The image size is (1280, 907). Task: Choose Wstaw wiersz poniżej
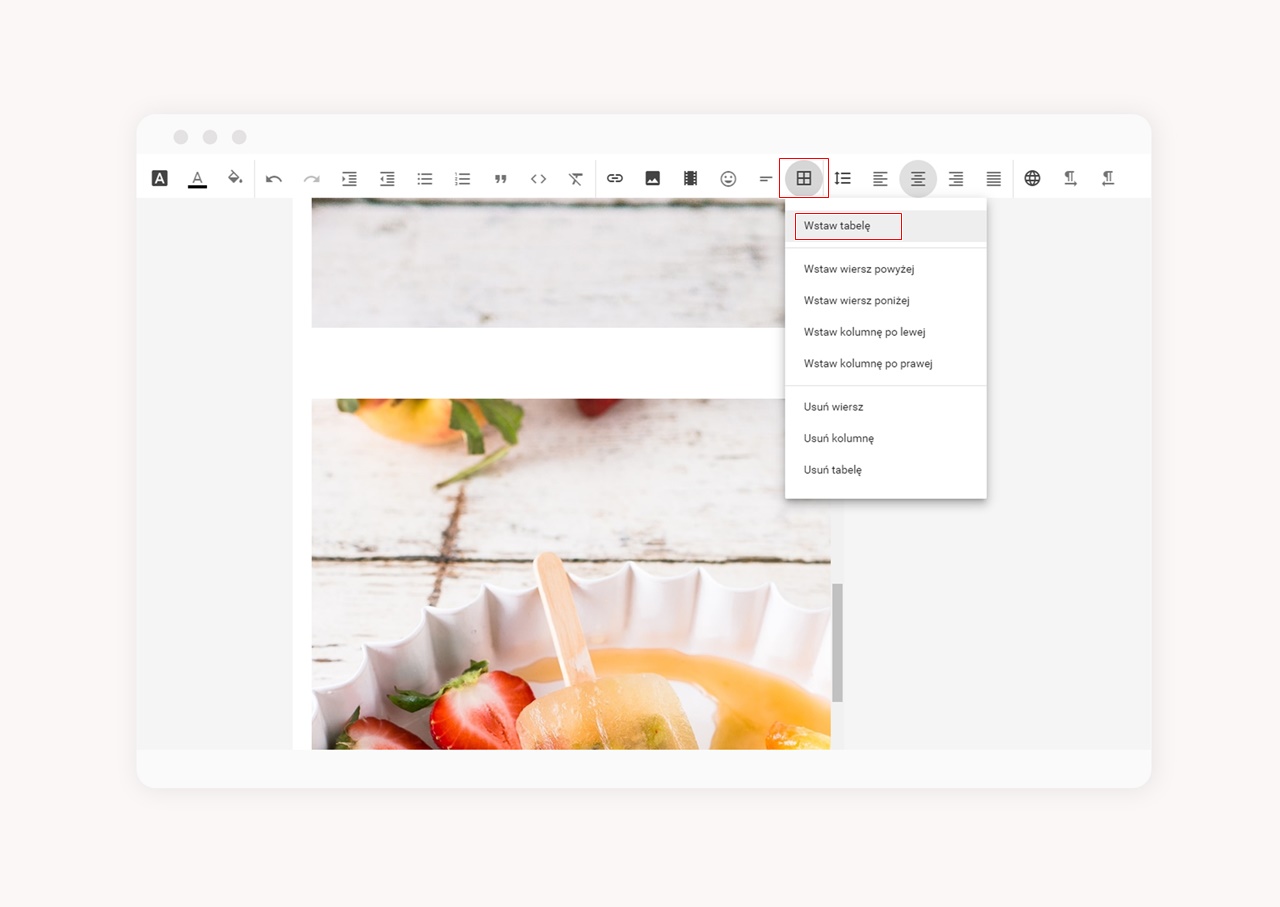886,301
